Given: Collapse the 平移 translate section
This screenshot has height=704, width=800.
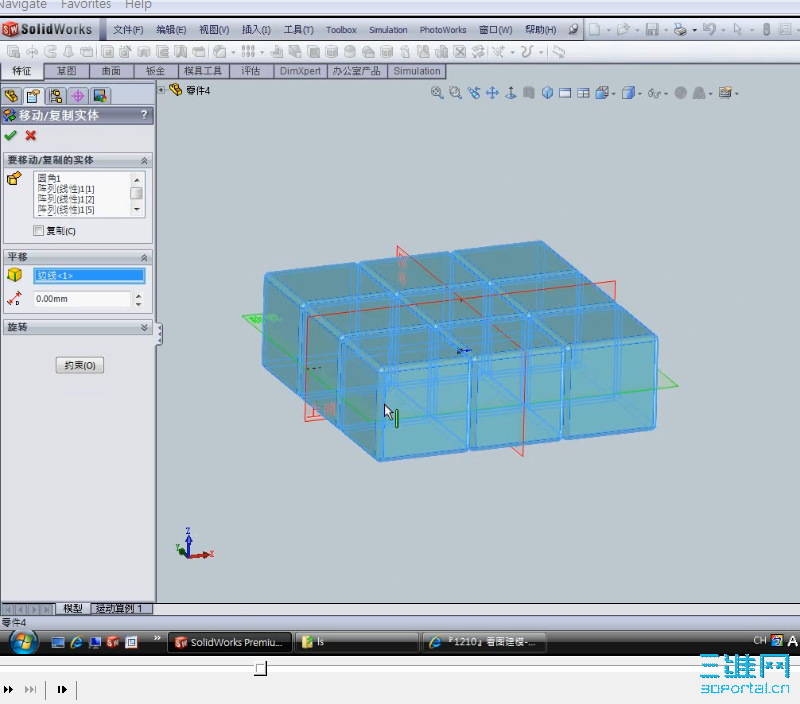Looking at the screenshot, I should (x=144, y=258).
